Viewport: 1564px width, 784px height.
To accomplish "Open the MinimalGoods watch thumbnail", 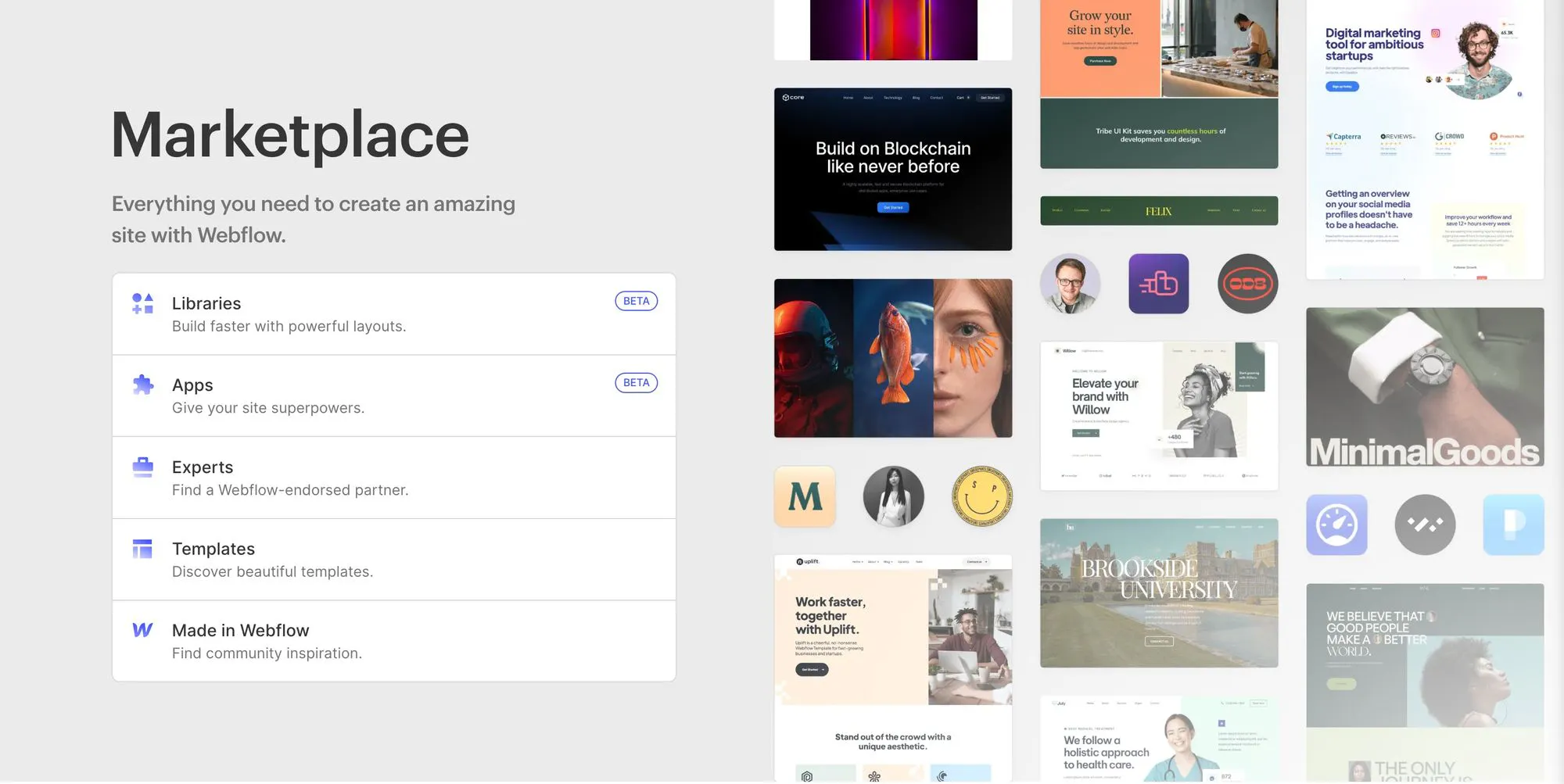I will tap(1425, 387).
